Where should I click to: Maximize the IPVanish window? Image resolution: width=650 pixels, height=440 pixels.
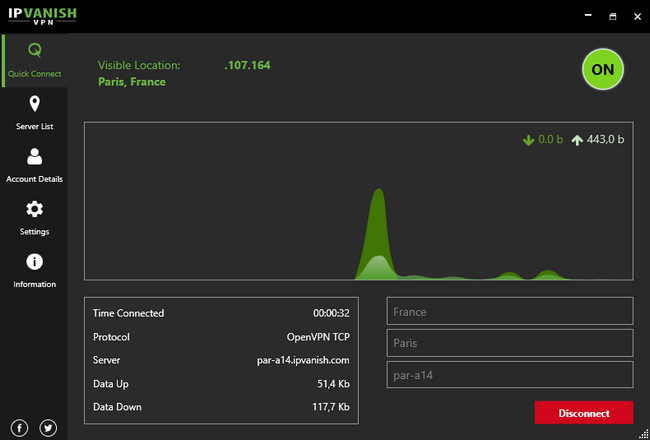pyautogui.click(x=613, y=16)
